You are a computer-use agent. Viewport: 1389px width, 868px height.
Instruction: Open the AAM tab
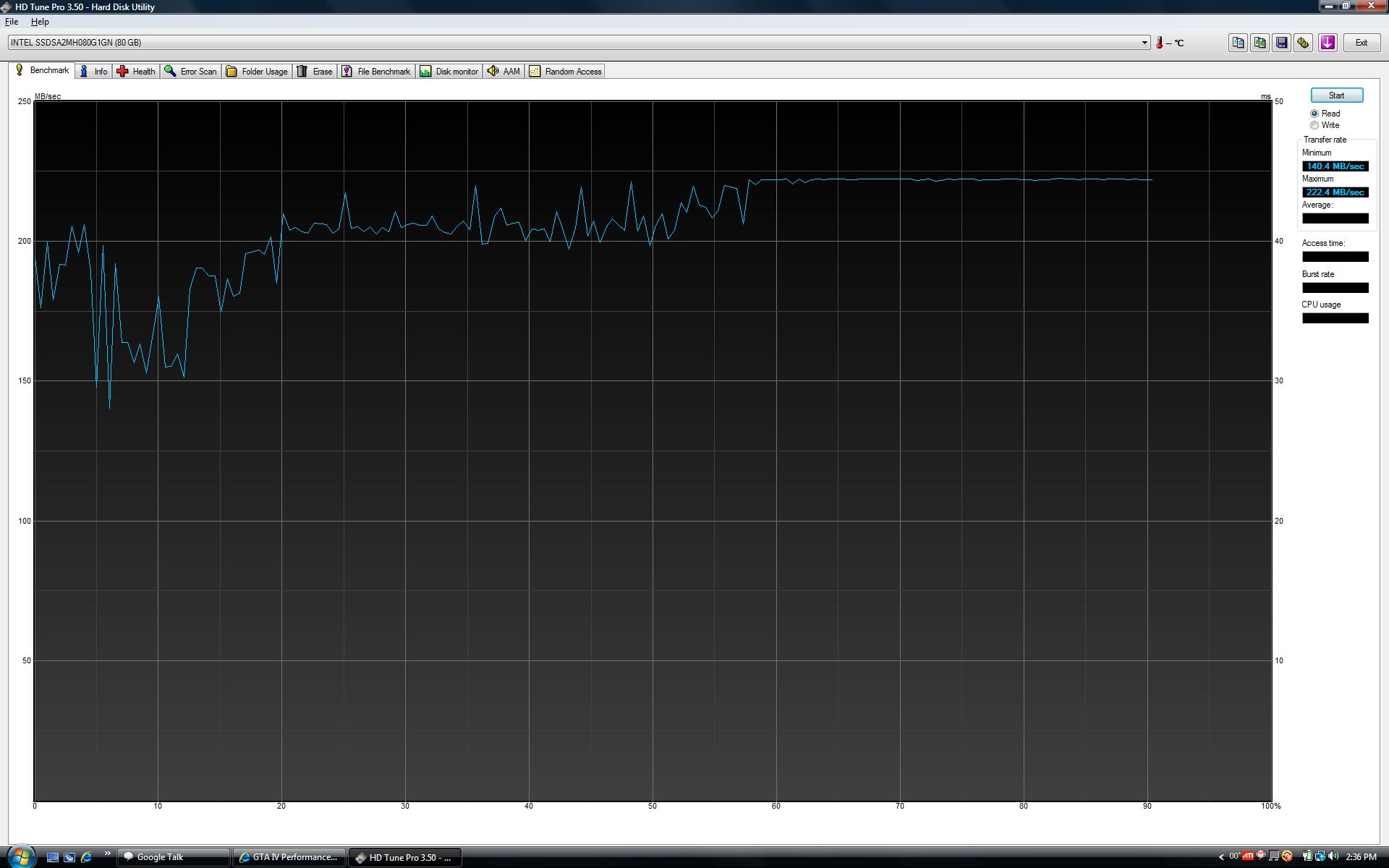point(504,71)
